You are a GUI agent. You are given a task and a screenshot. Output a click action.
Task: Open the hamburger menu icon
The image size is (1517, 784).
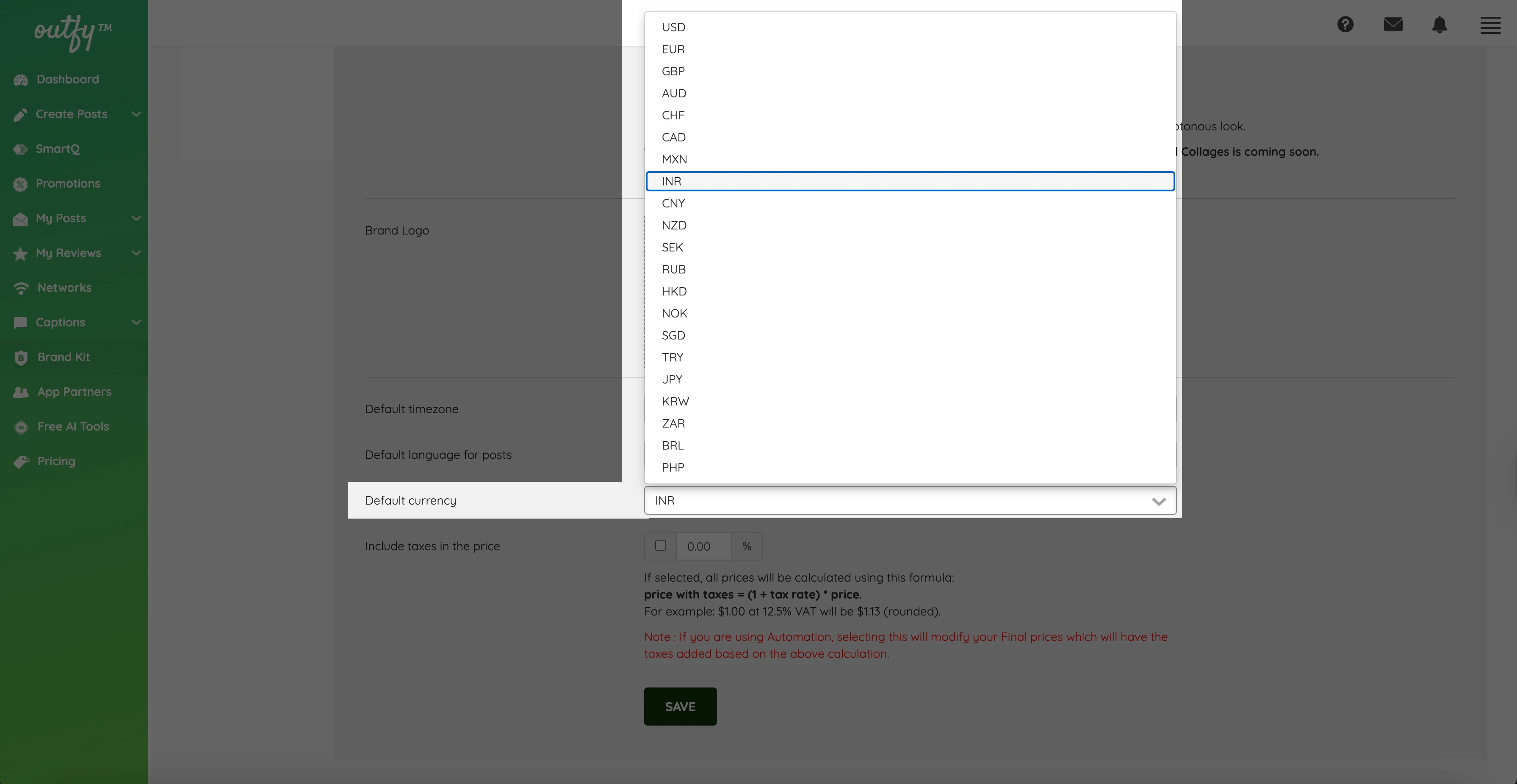(1490, 25)
